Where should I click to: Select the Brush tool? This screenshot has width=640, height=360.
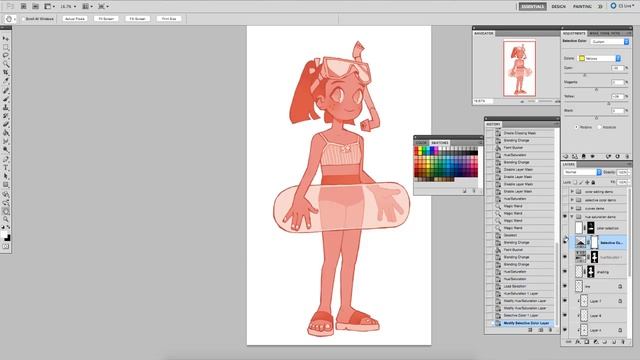6,99
